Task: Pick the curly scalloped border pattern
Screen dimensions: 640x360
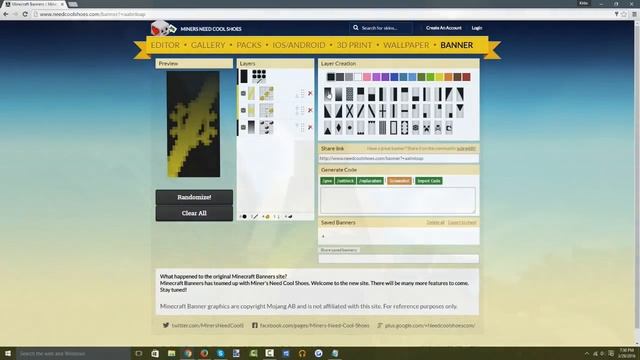Action: pos(404,128)
